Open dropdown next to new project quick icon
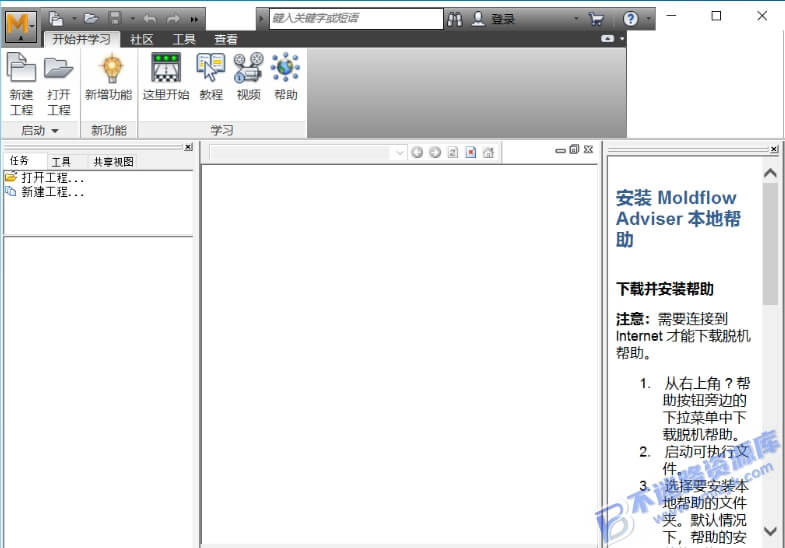 [x=74, y=19]
